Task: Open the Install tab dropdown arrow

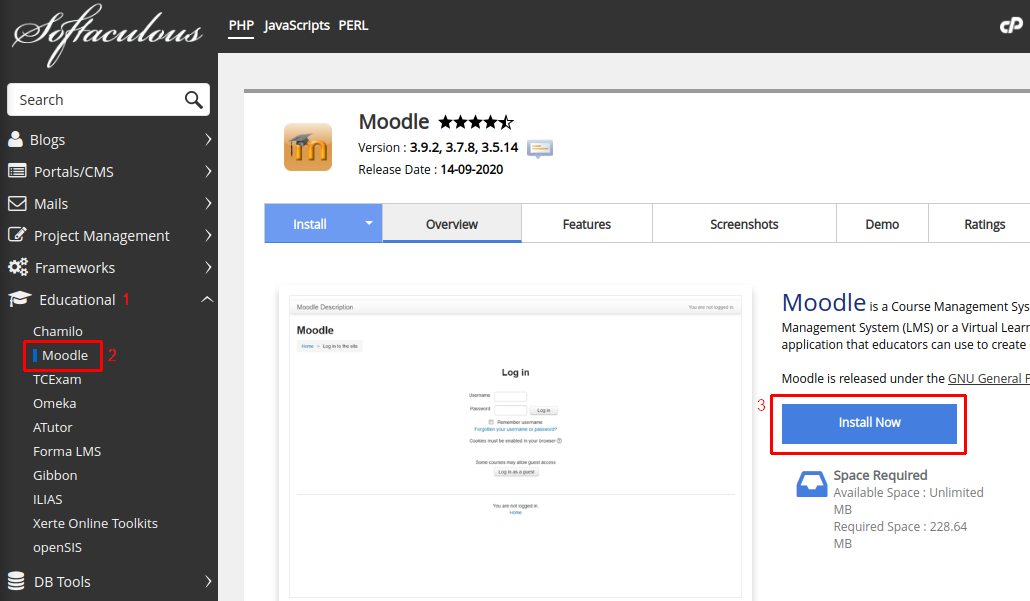Action: pos(369,223)
